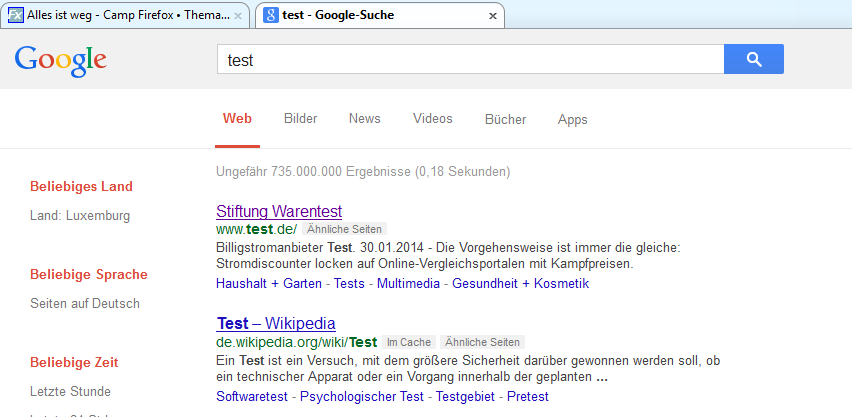This screenshot has width=852, height=417.
Task: Open the Gesundheit + Kosmetik sitelink
Action: [521, 283]
